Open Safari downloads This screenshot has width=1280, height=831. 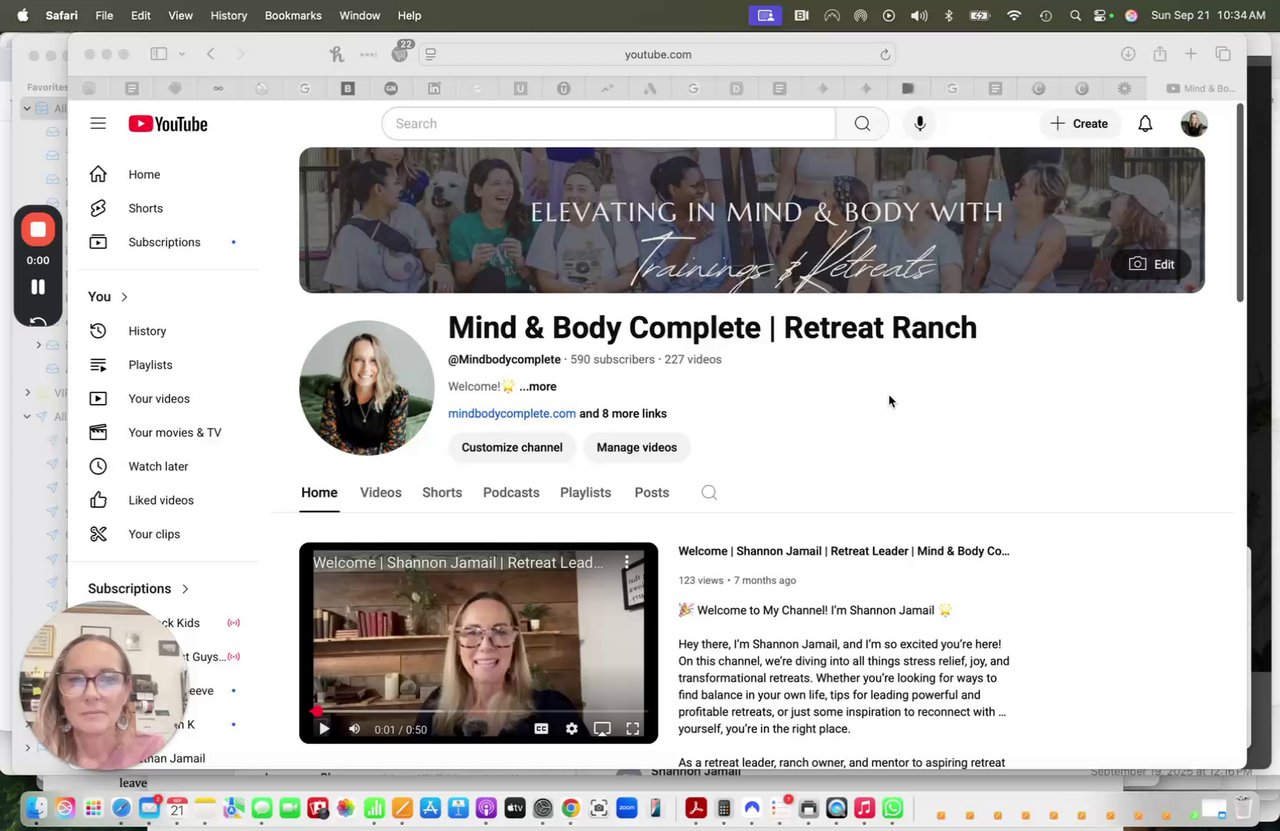coord(1128,54)
